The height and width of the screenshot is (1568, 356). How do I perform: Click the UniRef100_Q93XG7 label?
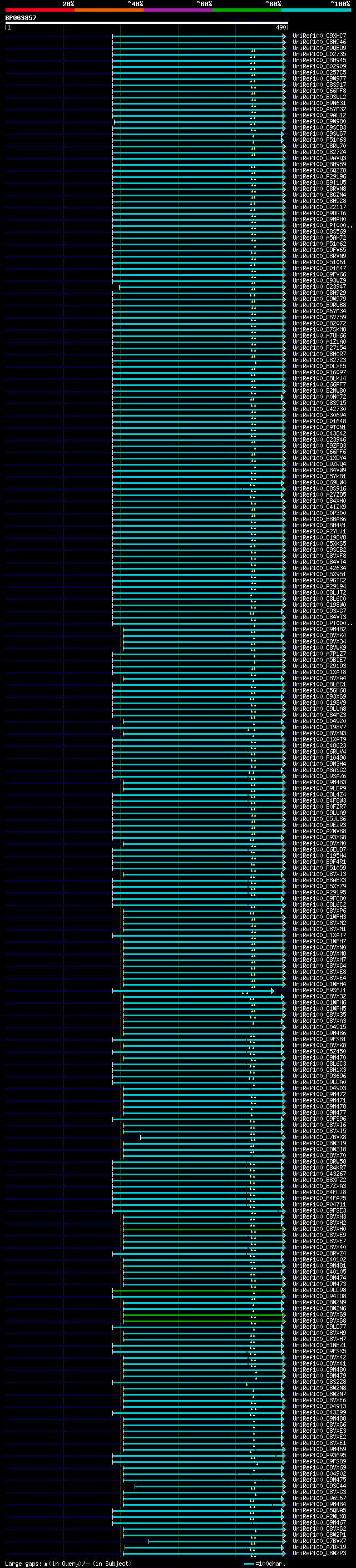pyautogui.click(x=319, y=611)
